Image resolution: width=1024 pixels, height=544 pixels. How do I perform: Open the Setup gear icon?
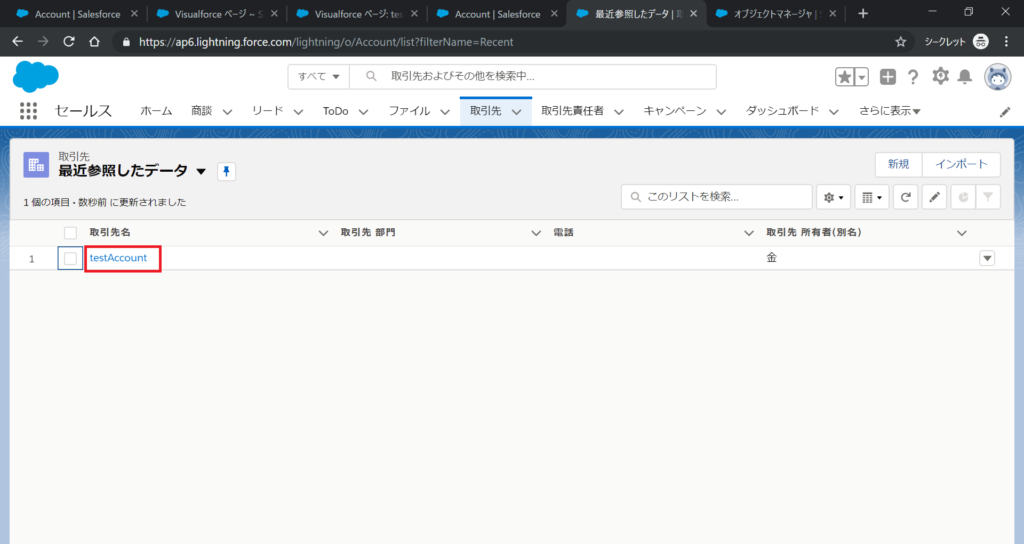(x=940, y=77)
